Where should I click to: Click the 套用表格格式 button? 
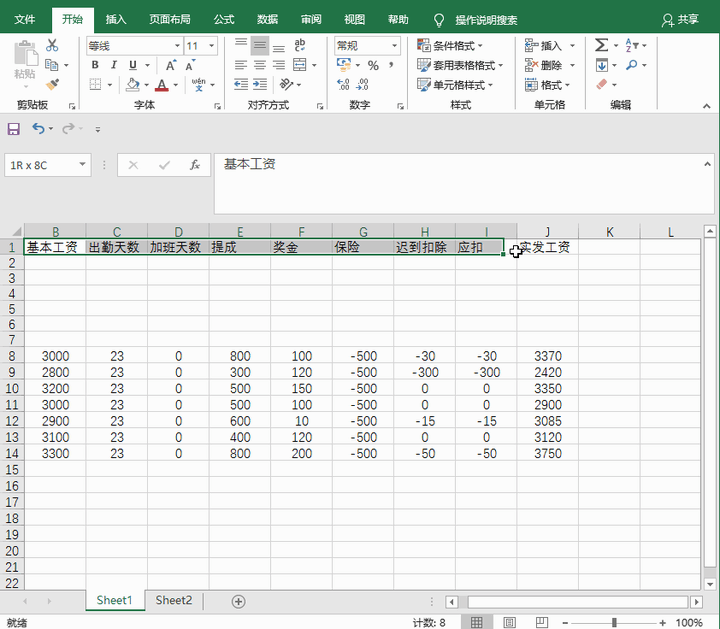(x=459, y=66)
